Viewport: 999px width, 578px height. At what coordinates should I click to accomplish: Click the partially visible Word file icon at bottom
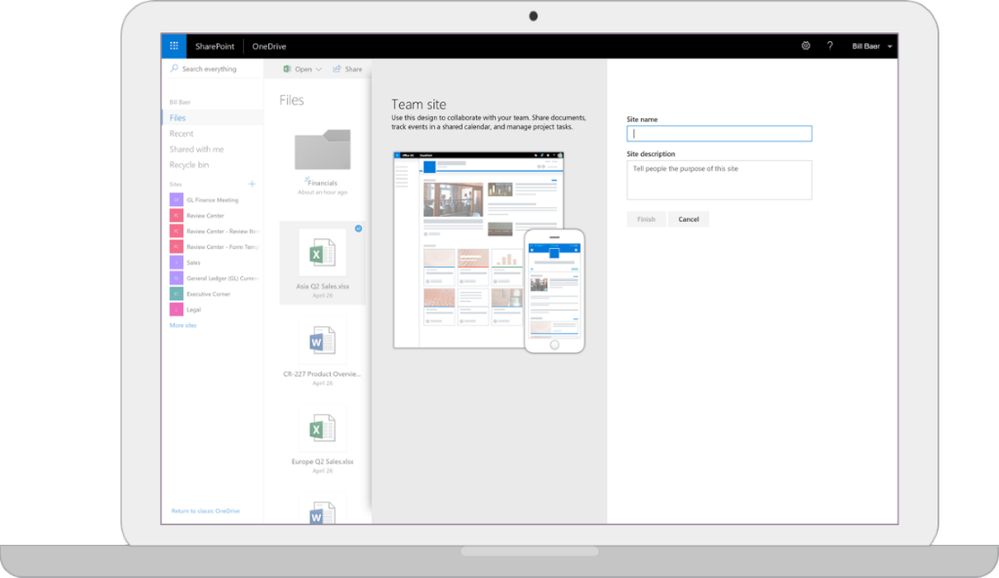pyautogui.click(x=322, y=512)
